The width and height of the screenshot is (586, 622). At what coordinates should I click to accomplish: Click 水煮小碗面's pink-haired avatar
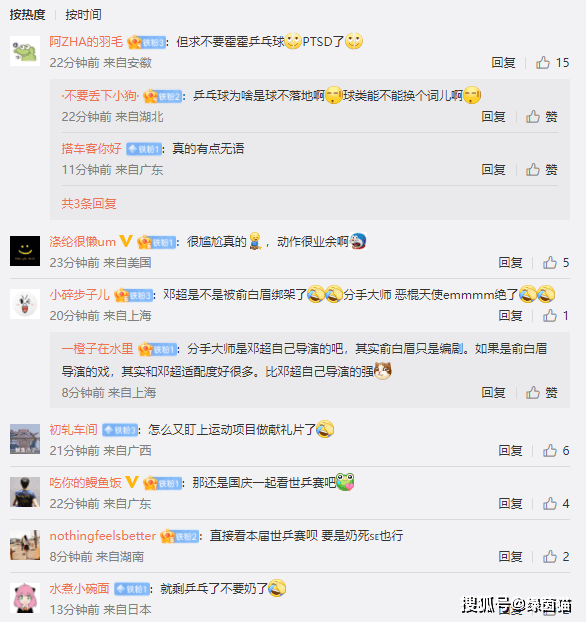pyautogui.click(x=25, y=598)
